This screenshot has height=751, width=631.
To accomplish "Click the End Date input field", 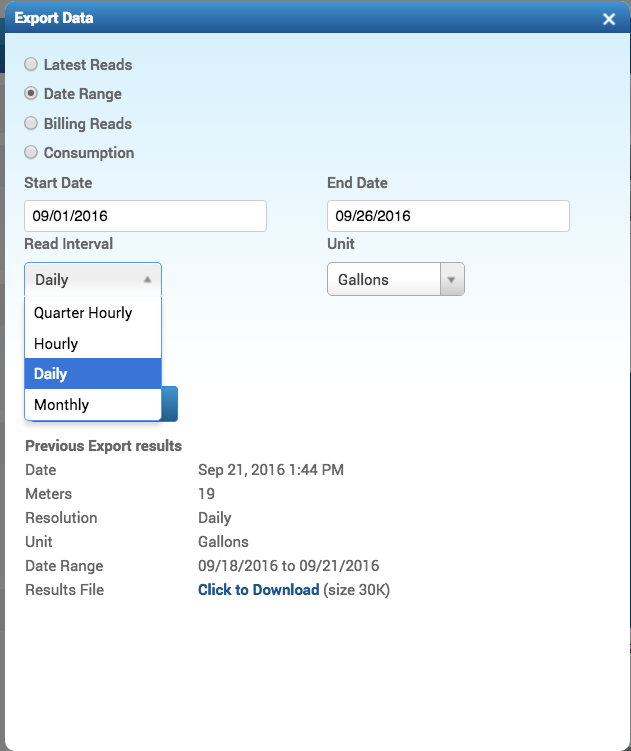I will tap(448, 216).
